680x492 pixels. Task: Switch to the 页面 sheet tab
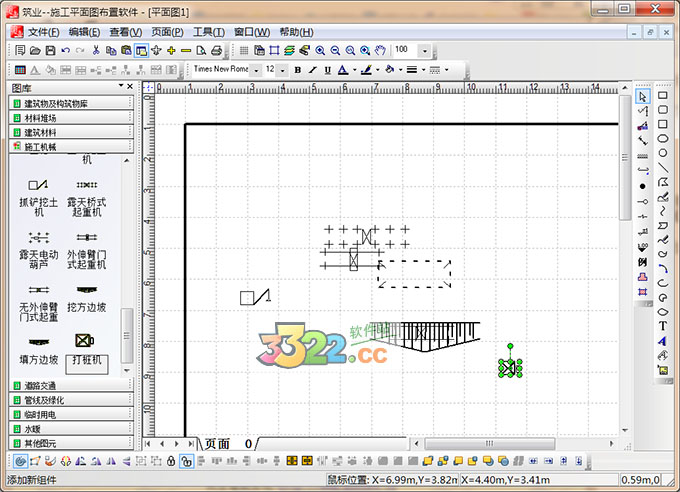217,444
